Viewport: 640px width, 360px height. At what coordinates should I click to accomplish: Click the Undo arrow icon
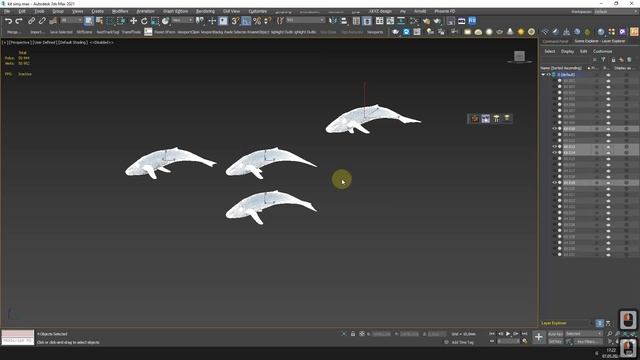pos(8,21)
